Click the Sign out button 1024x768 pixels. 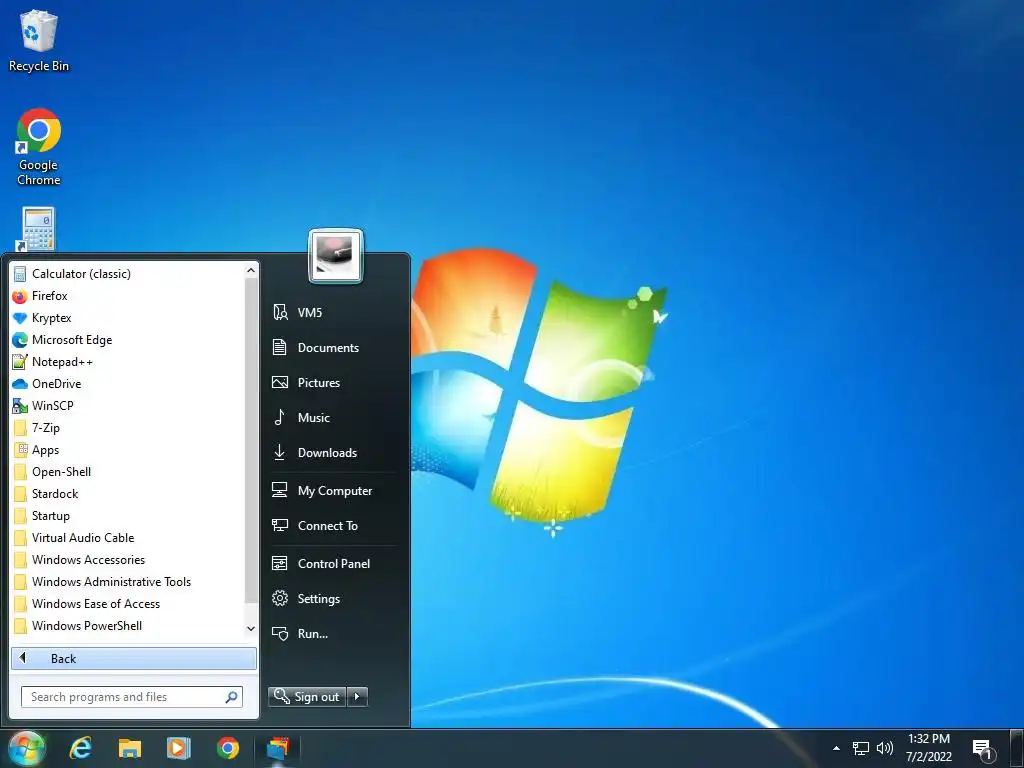pyautogui.click(x=307, y=697)
